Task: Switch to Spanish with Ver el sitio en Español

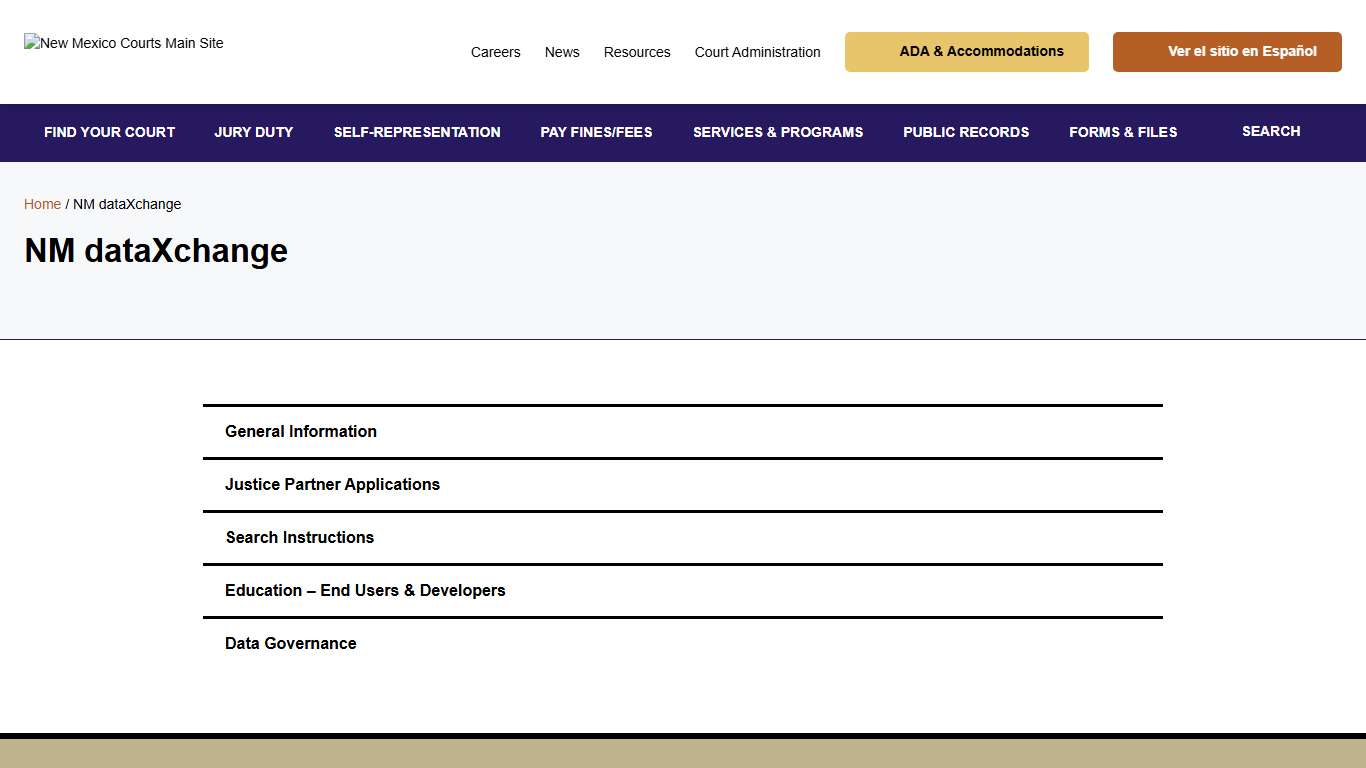Action: point(1227,52)
